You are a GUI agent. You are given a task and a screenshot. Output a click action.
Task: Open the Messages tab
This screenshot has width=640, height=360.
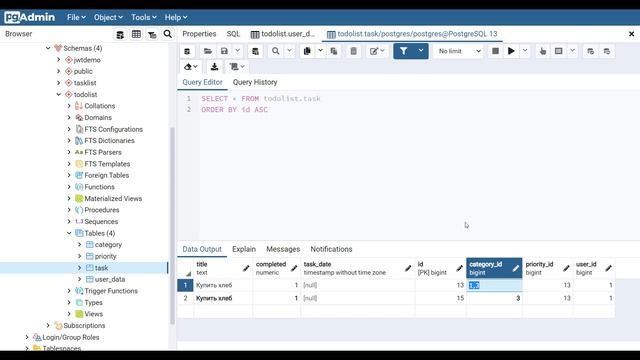pos(283,249)
